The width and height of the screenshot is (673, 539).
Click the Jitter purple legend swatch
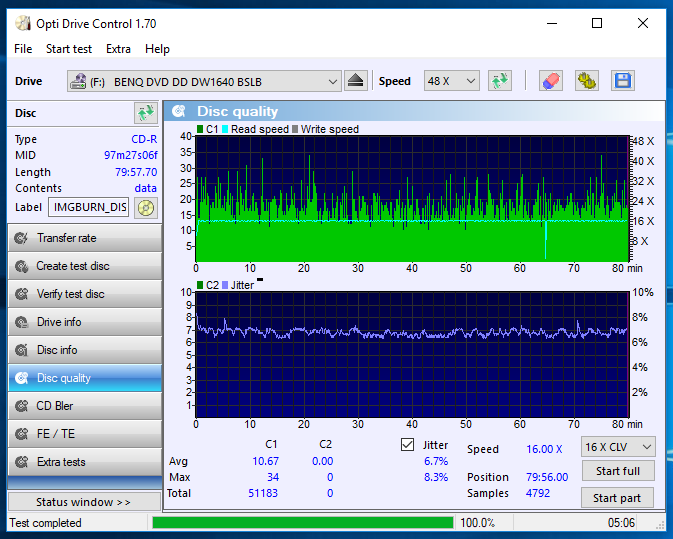(x=225, y=285)
